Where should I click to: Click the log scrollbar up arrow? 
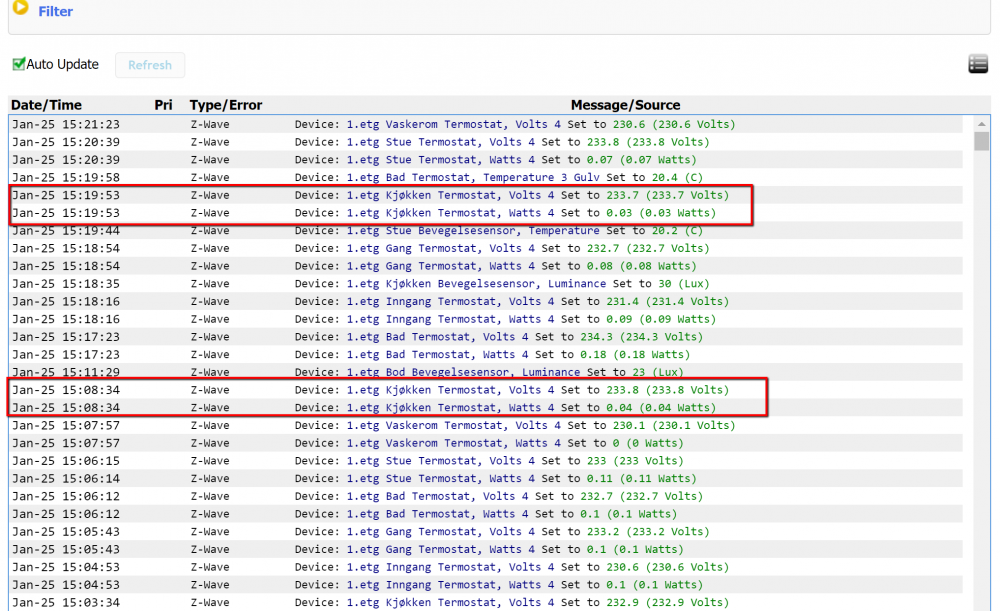(x=982, y=124)
